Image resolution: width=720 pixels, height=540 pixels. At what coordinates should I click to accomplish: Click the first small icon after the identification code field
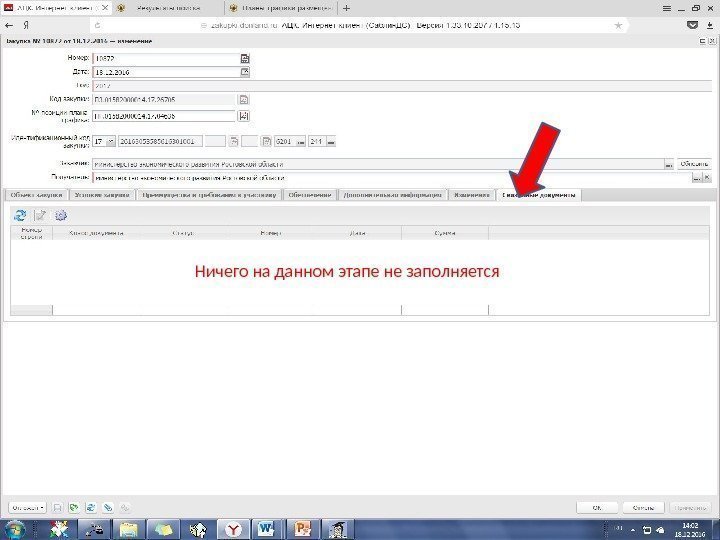[234, 141]
